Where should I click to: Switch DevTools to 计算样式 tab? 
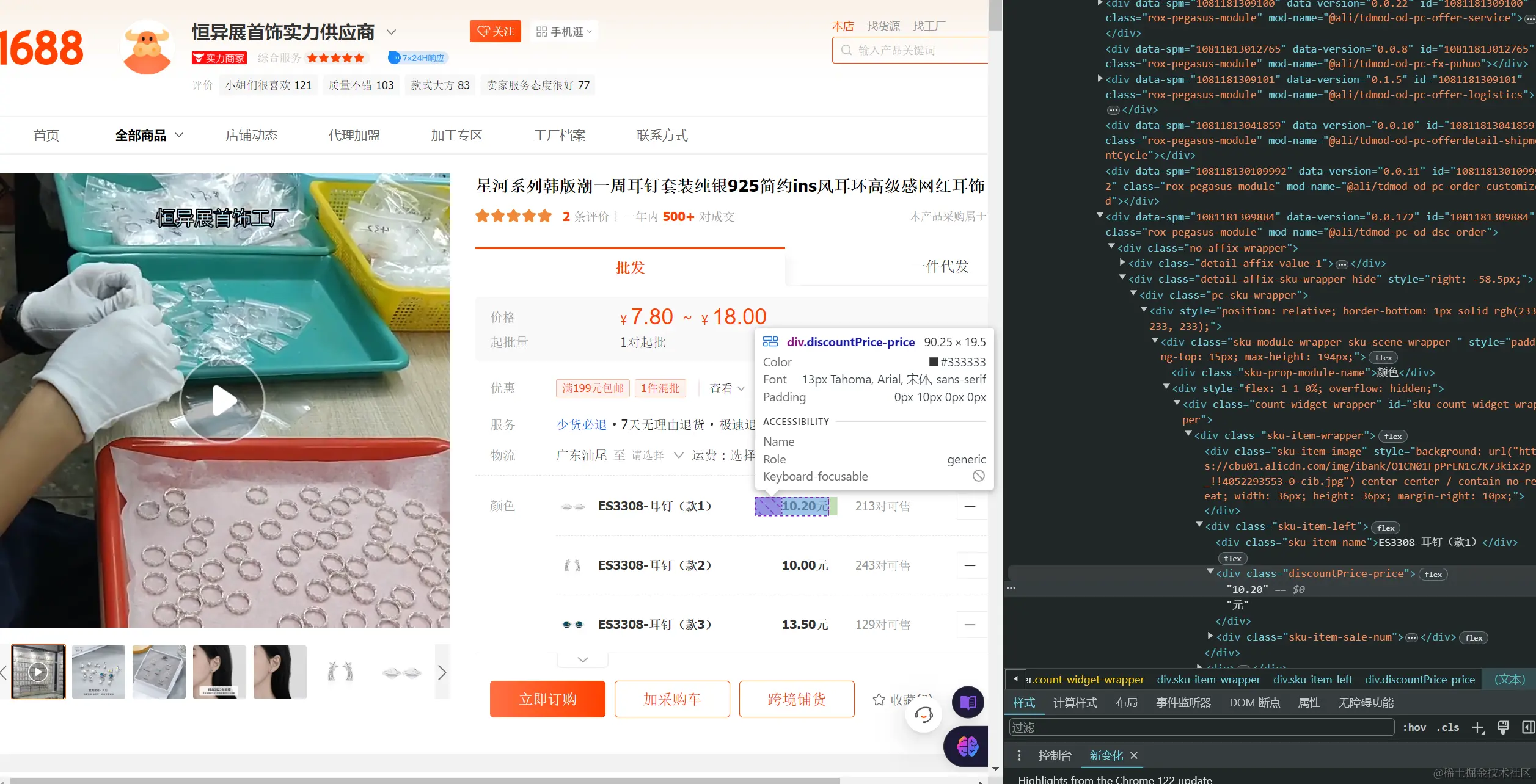[x=1075, y=703]
